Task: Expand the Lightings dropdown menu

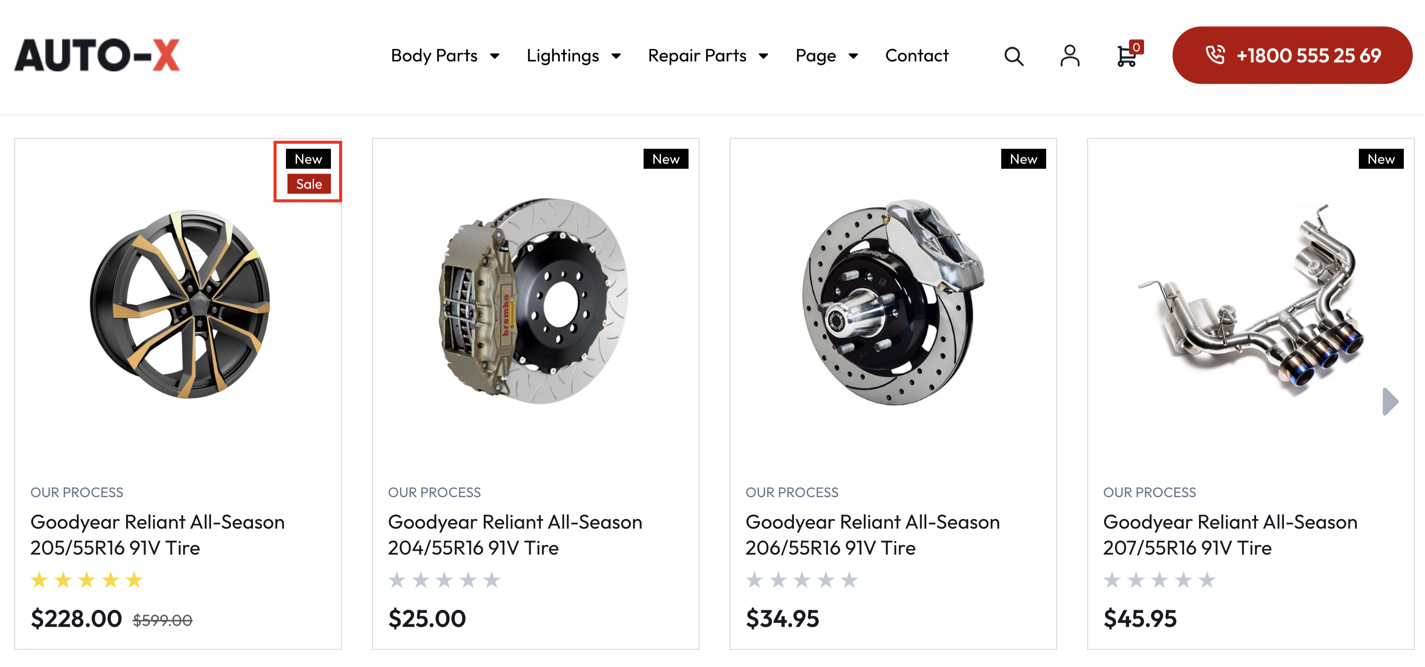Action: pos(573,56)
